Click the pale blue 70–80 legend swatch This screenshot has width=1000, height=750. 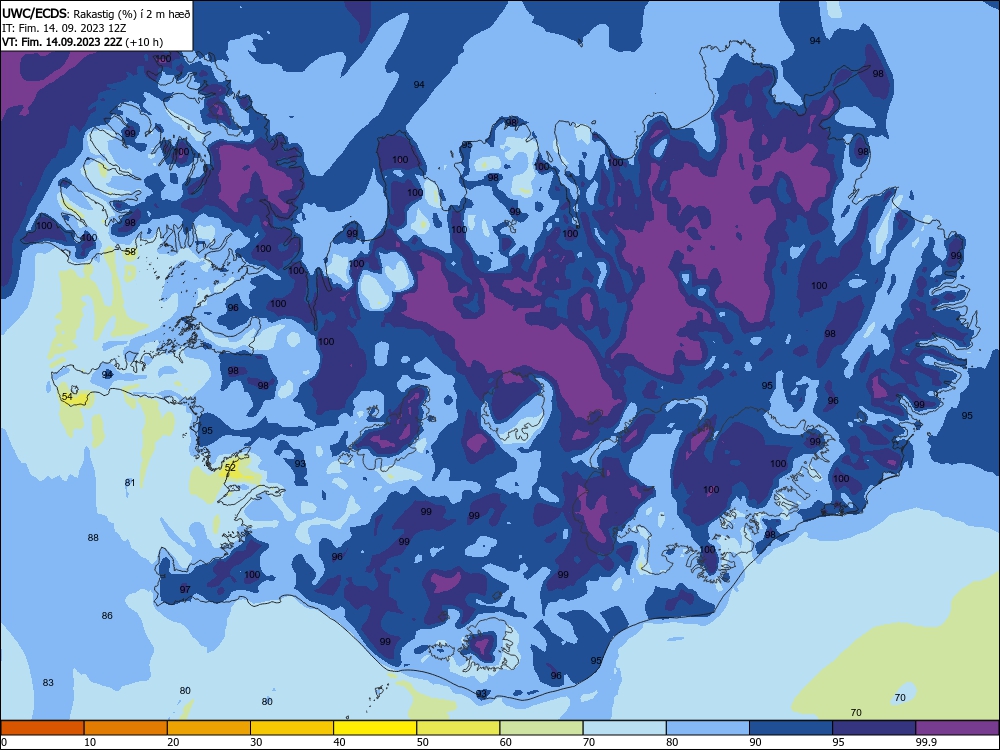pyautogui.click(x=625, y=728)
